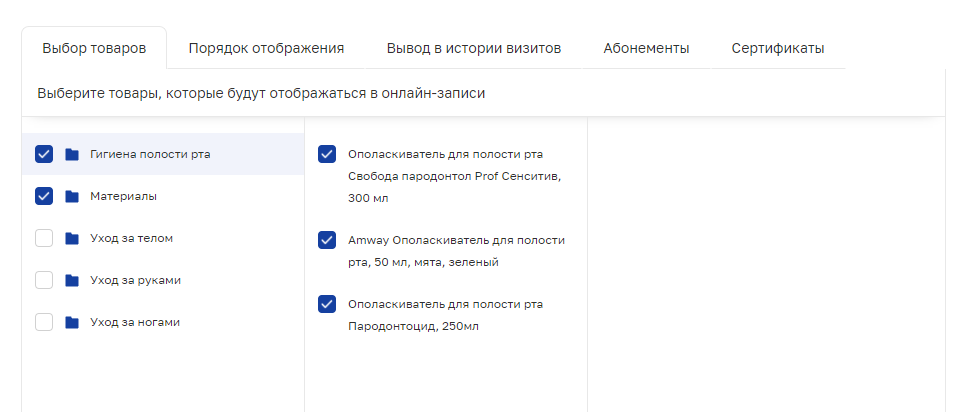970x412 pixels.
Task: Click the folder icon beside Материалы
Action: click(x=72, y=196)
